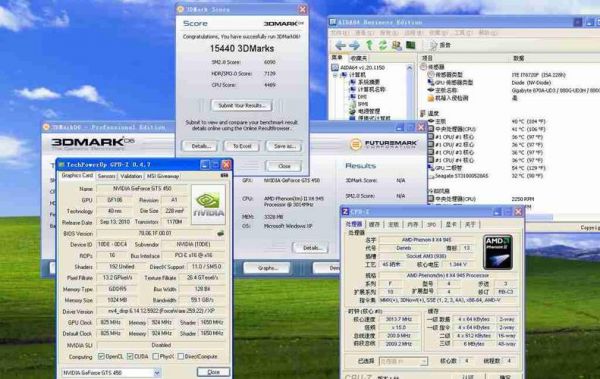Switch to the 缓存 tab in CPU-Z
Image resolution: width=600 pixels, height=379 pixels.
pyautogui.click(x=374, y=225)
